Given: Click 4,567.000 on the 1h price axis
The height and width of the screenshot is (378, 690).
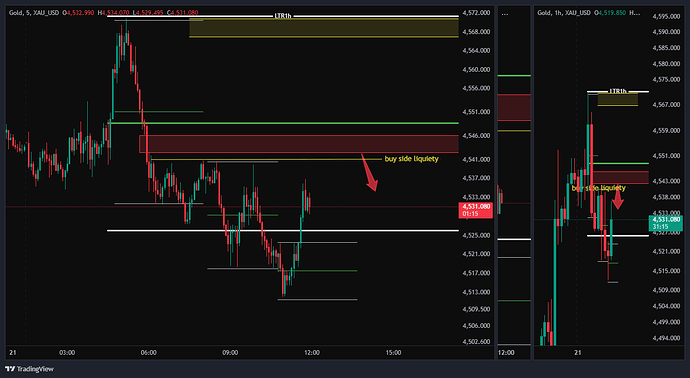Looking at the screenshot, I should coord(666,105).
